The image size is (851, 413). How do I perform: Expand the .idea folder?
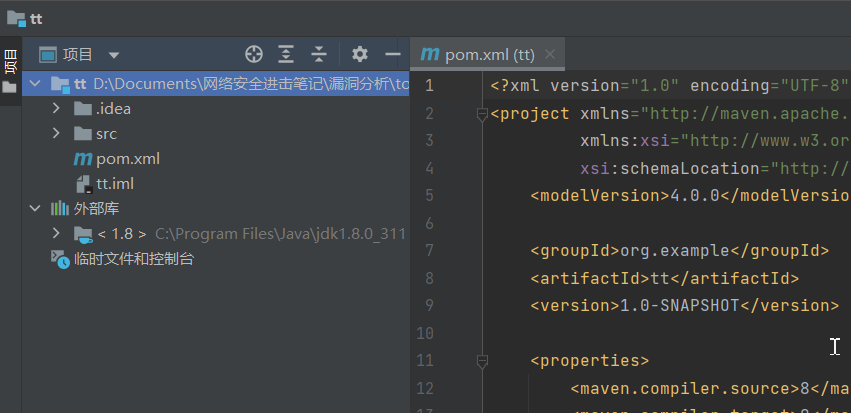pos(56,109)
